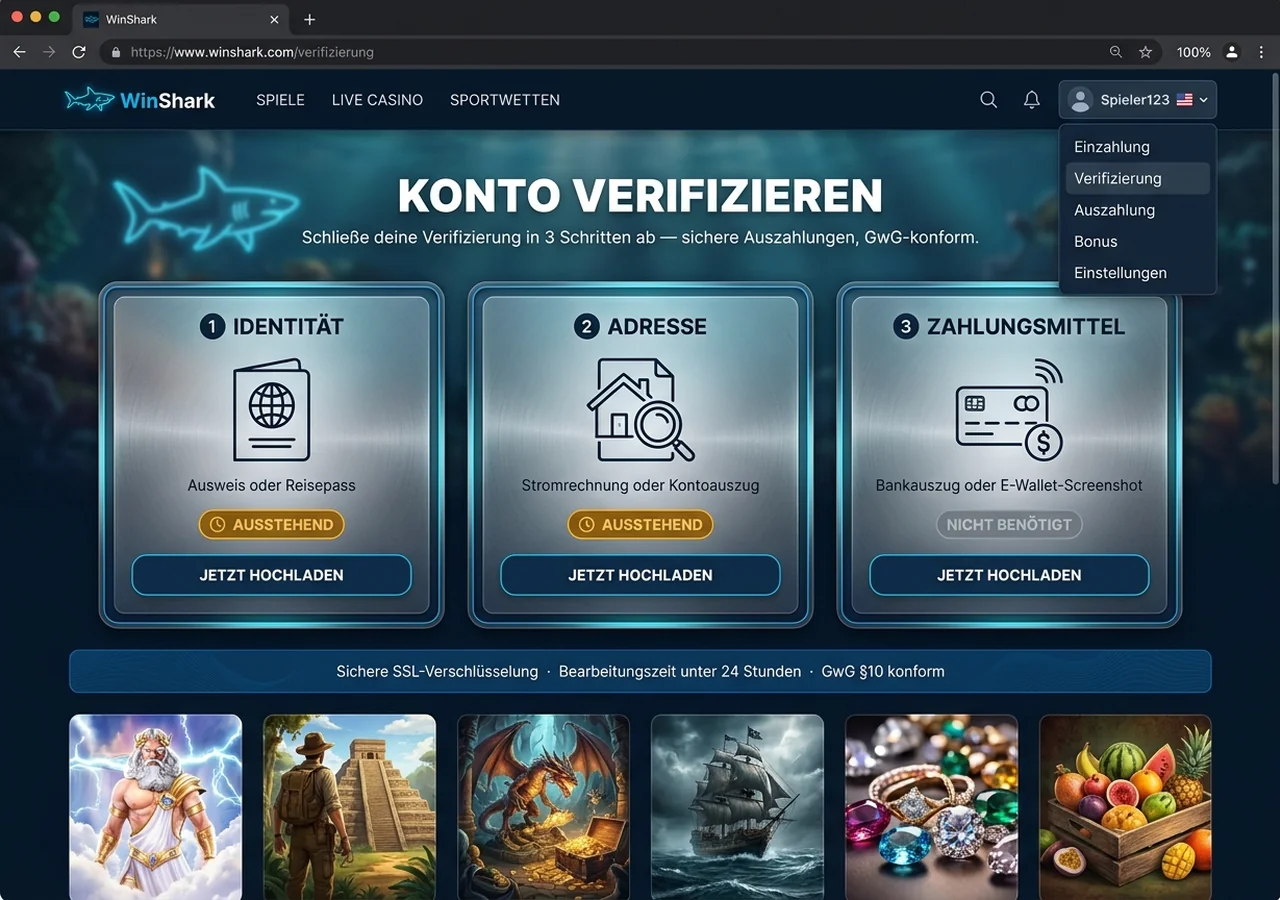The height and width of the screenshot is (900, 1280).
Task: Close the WinShark browser tab
Action: 274,19
